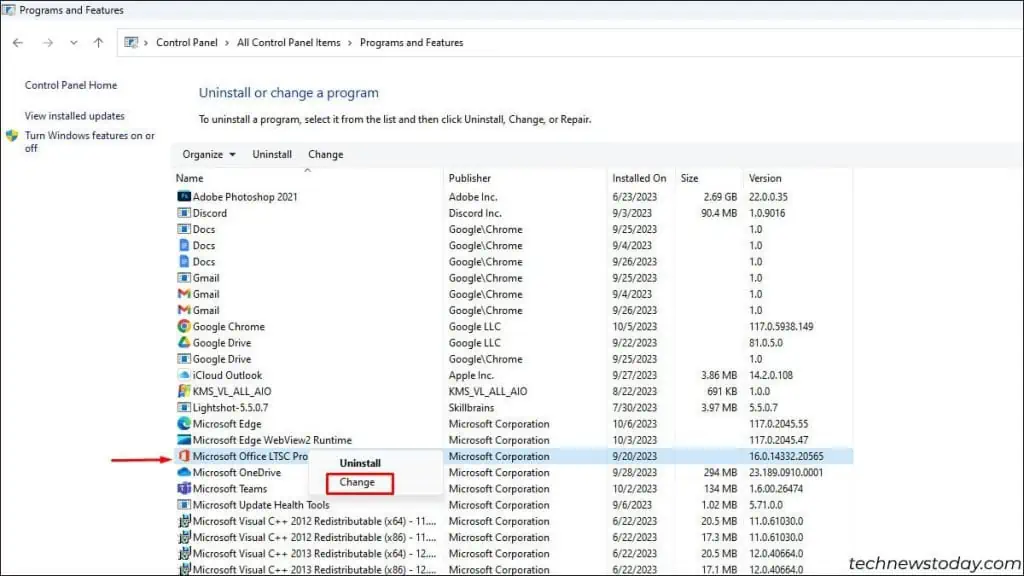Select KMS_VL_ALL_AIO program name
The height and width of the screenshot is (576, 1024).
[232, 391]
